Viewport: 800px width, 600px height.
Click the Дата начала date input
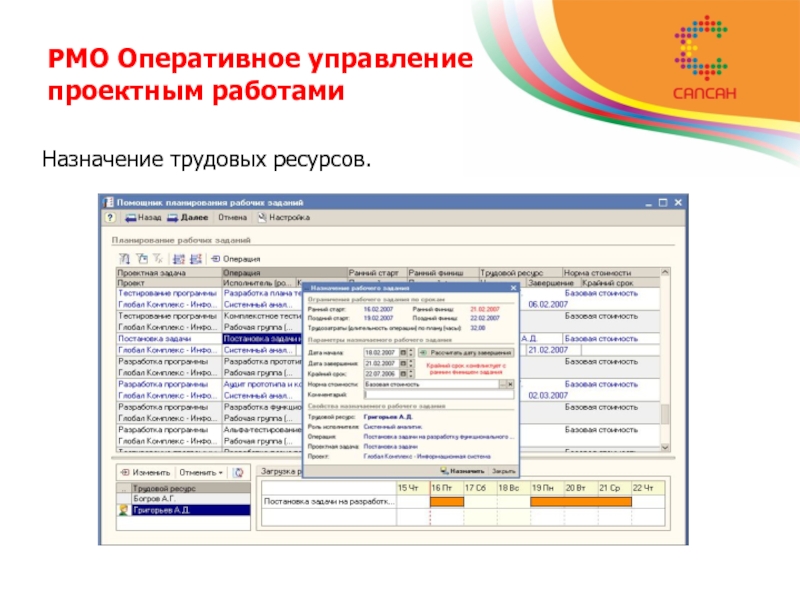(381, 353)
